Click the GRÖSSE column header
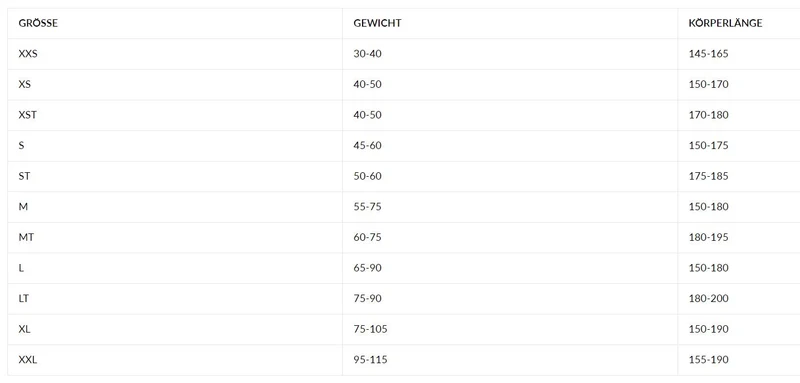 [38, 23]
